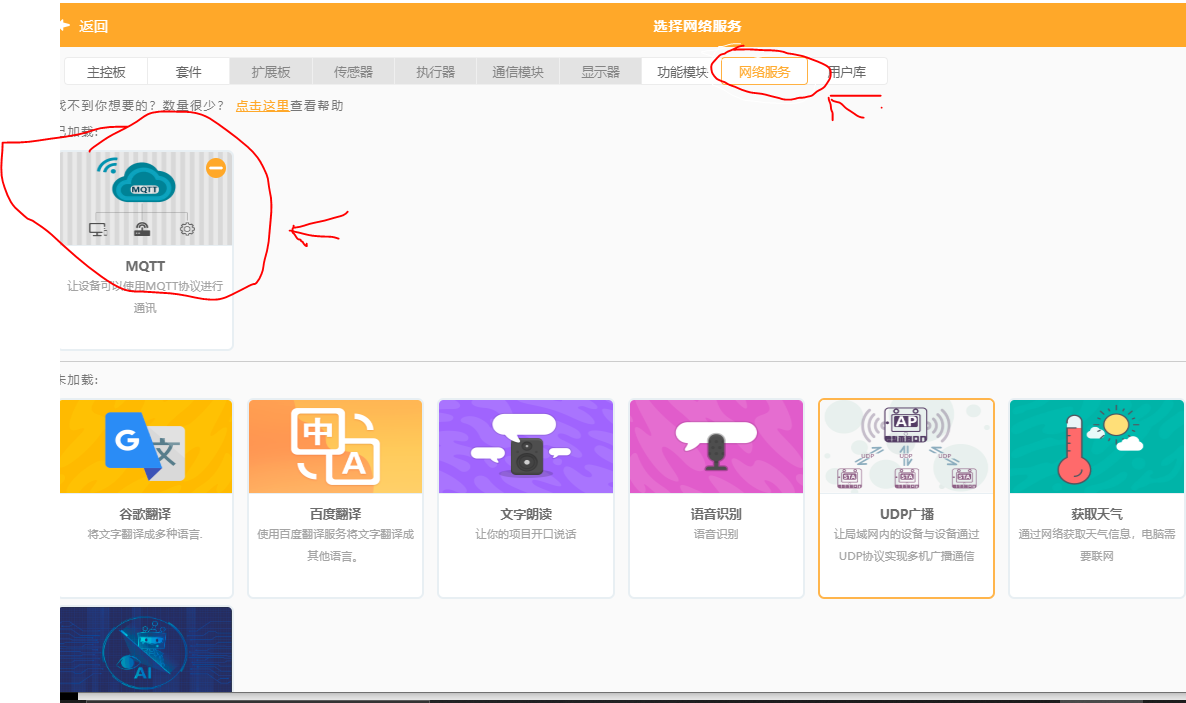Select the 通信模块 tab
1186x703 pixels.
[518, 72]
